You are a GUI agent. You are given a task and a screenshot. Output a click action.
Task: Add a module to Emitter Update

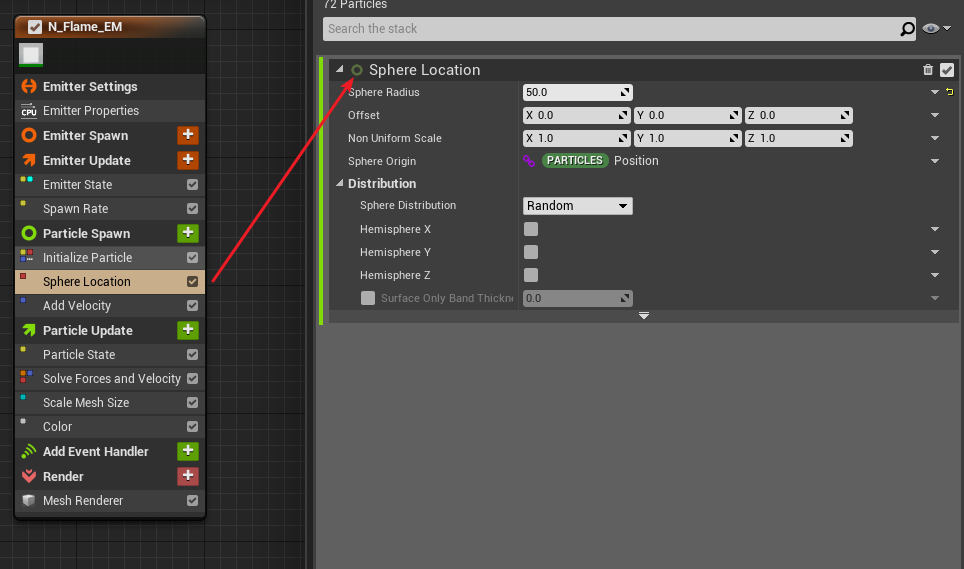point(188,160)
